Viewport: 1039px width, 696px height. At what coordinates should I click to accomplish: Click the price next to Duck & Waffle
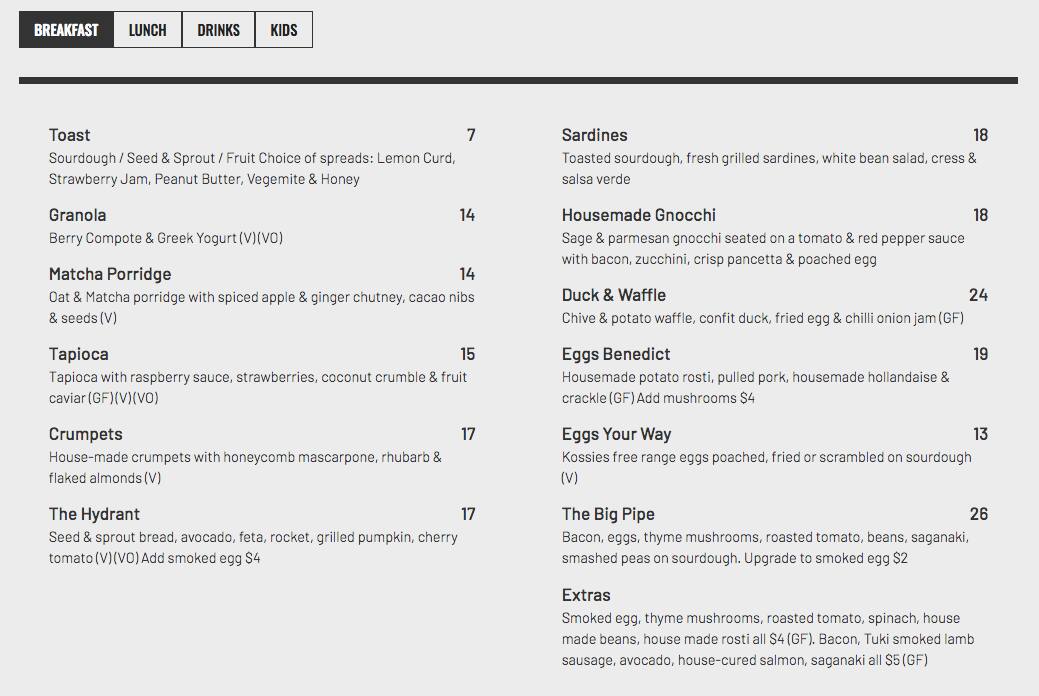(x=980, y=295)
